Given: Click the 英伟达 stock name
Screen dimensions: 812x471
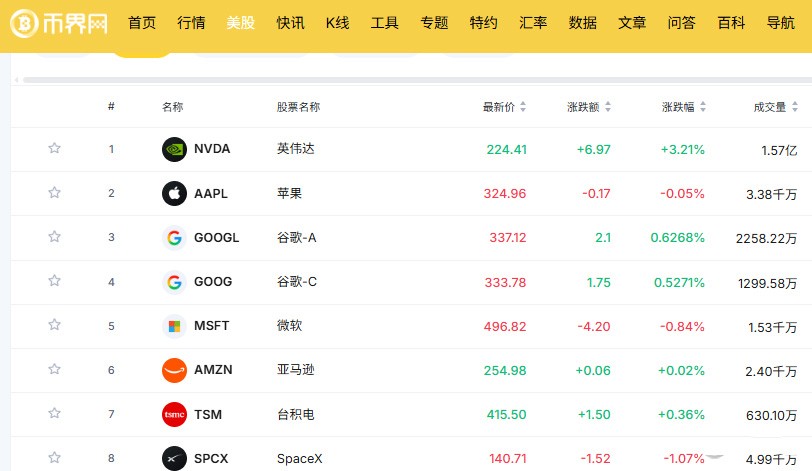Looking at the screenshot, I should point(295,149).
